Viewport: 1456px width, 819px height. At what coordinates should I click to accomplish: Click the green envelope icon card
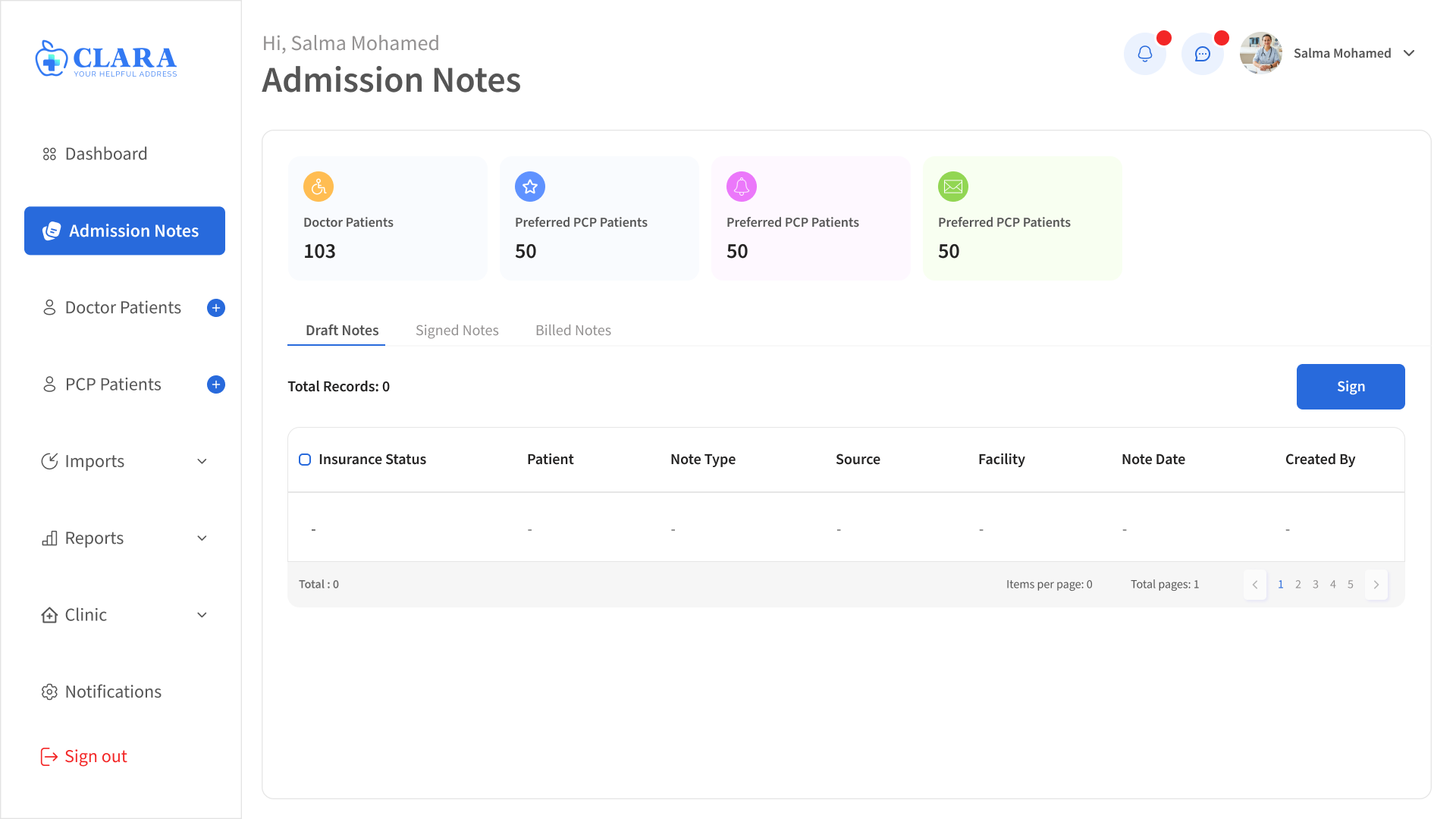pos(953,187)
